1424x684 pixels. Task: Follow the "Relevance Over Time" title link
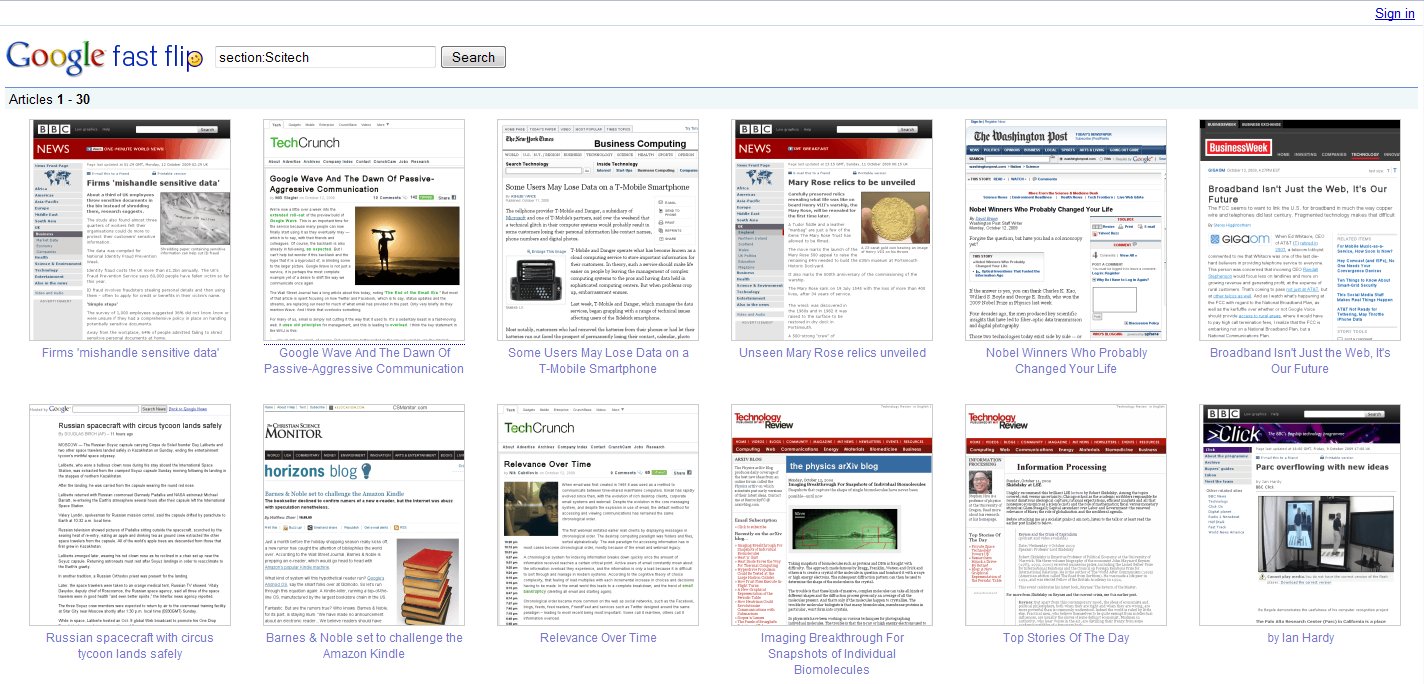[x=598, y=638]
